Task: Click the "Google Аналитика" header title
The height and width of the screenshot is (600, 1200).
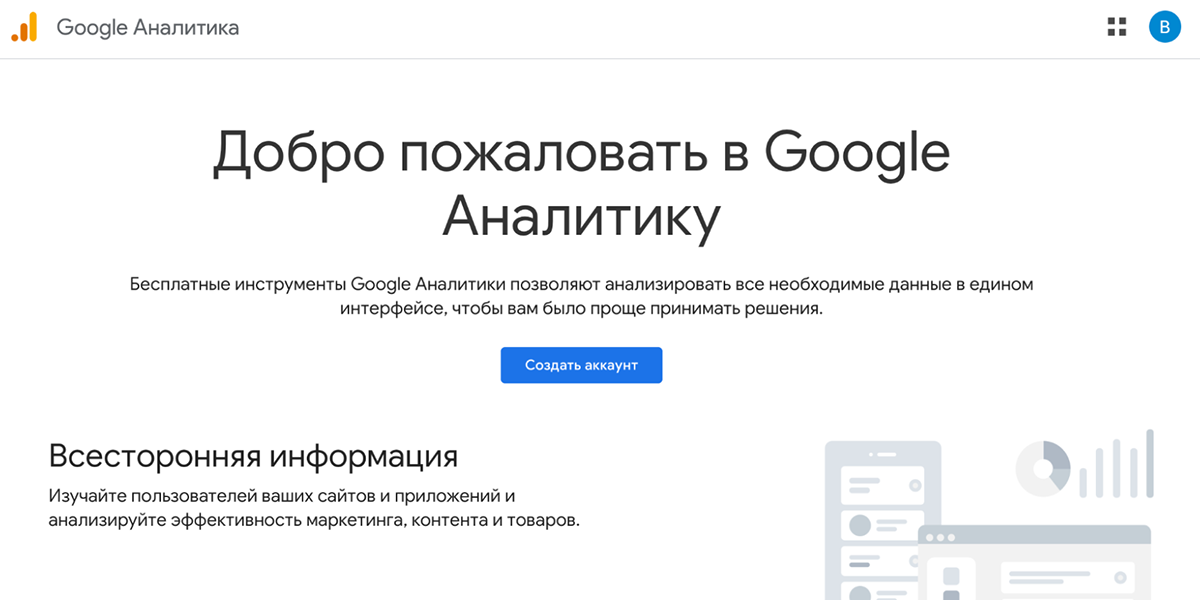Action: click(x=147, y=27)
